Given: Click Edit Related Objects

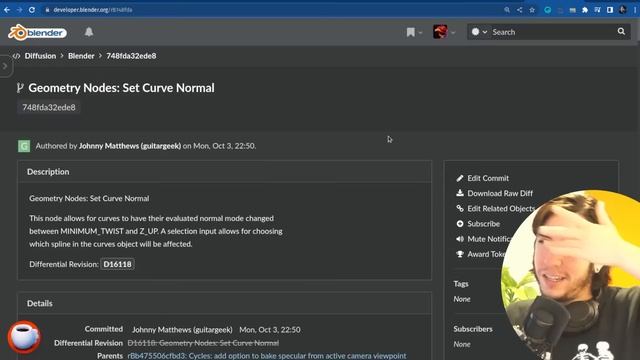Looking at the screenshot, I should pos(496,209).
